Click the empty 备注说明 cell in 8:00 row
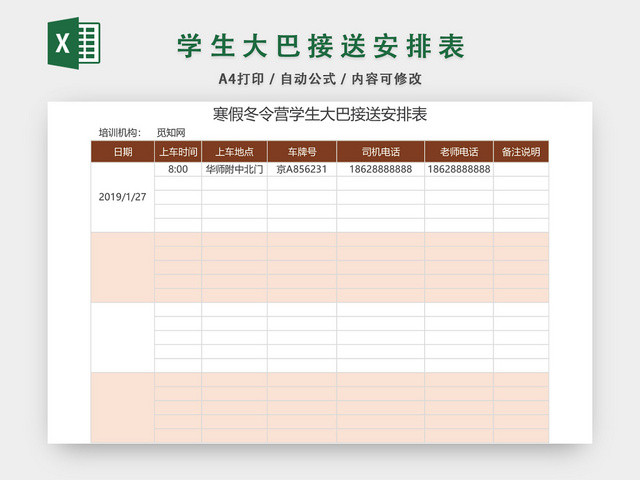Viewport: 640px width, 480px height. pyautogui.click(x=521, y=169)
